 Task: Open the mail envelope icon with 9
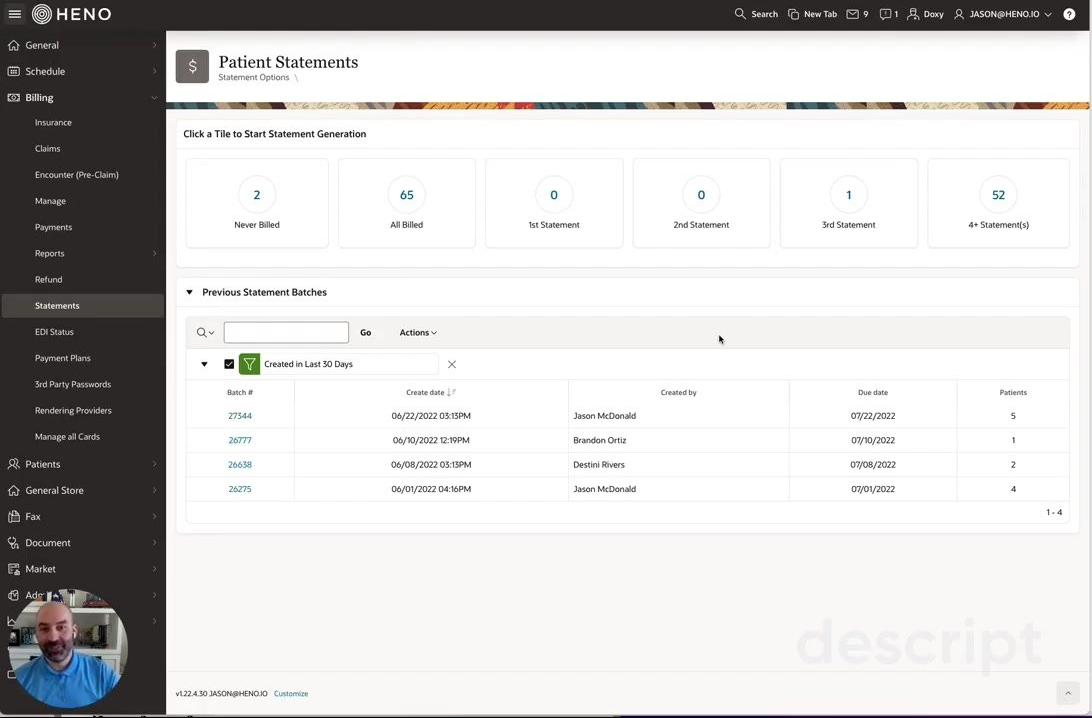852,14
